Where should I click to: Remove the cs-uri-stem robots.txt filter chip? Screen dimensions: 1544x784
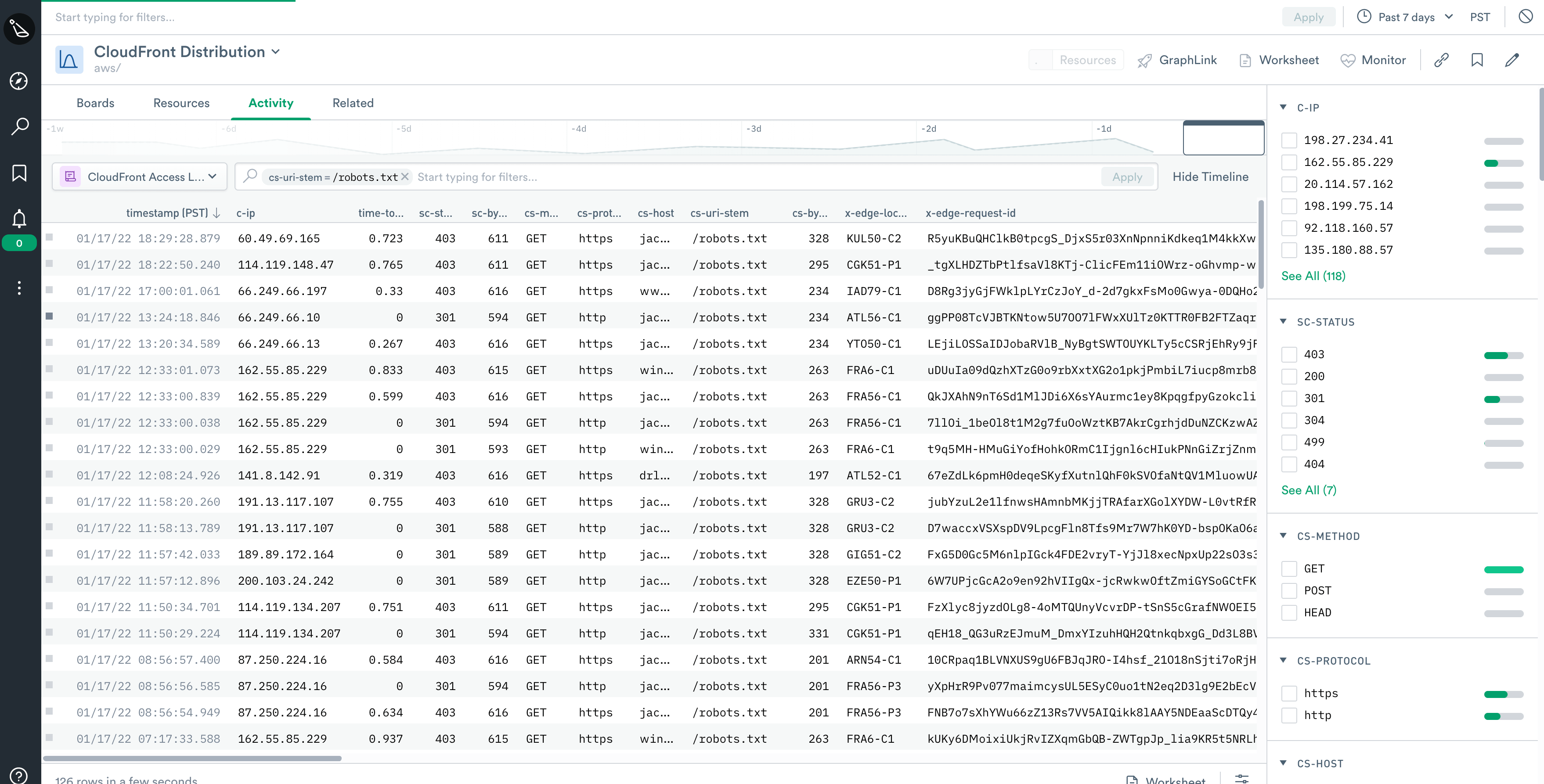(405, 176)
